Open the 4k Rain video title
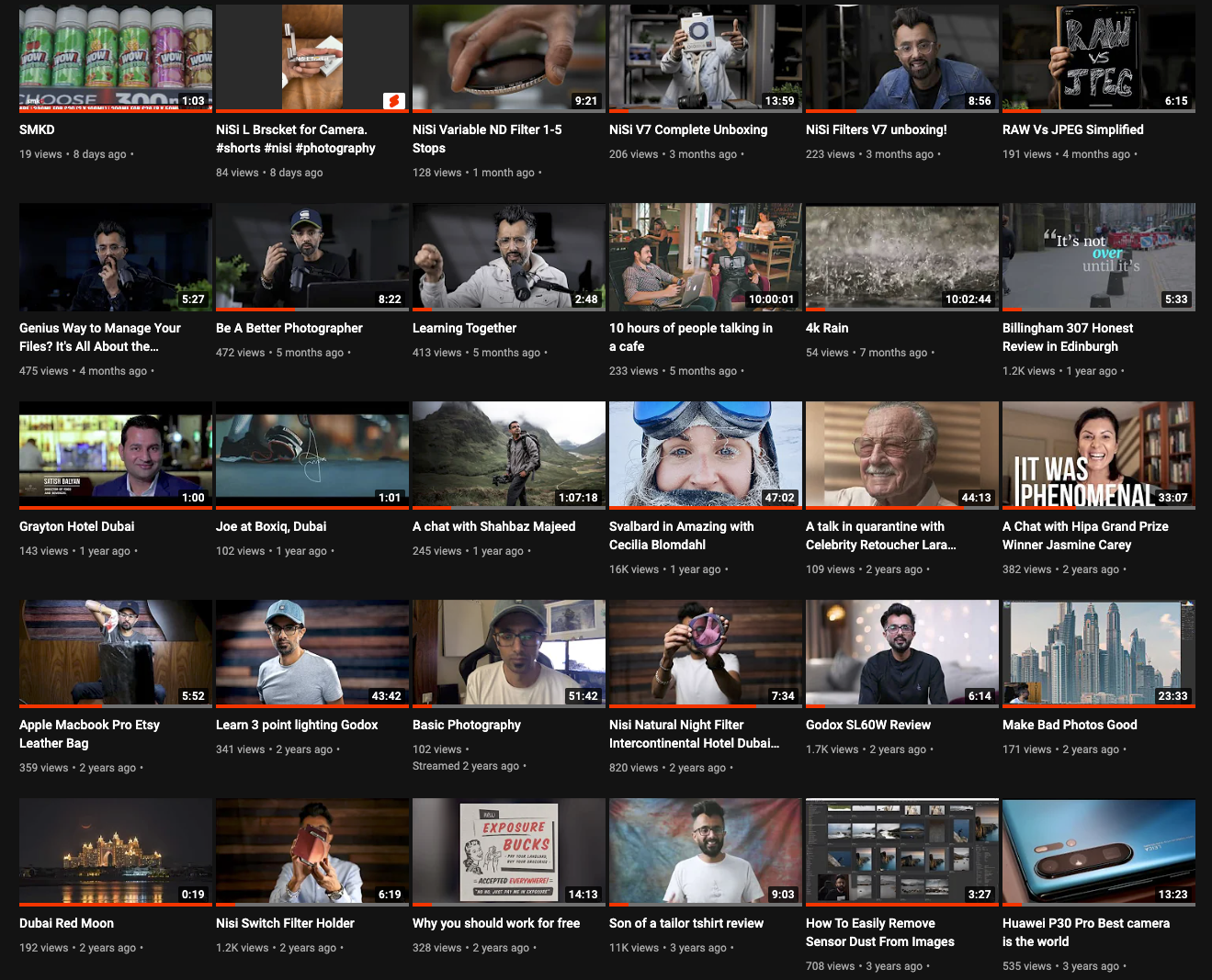 827,328
